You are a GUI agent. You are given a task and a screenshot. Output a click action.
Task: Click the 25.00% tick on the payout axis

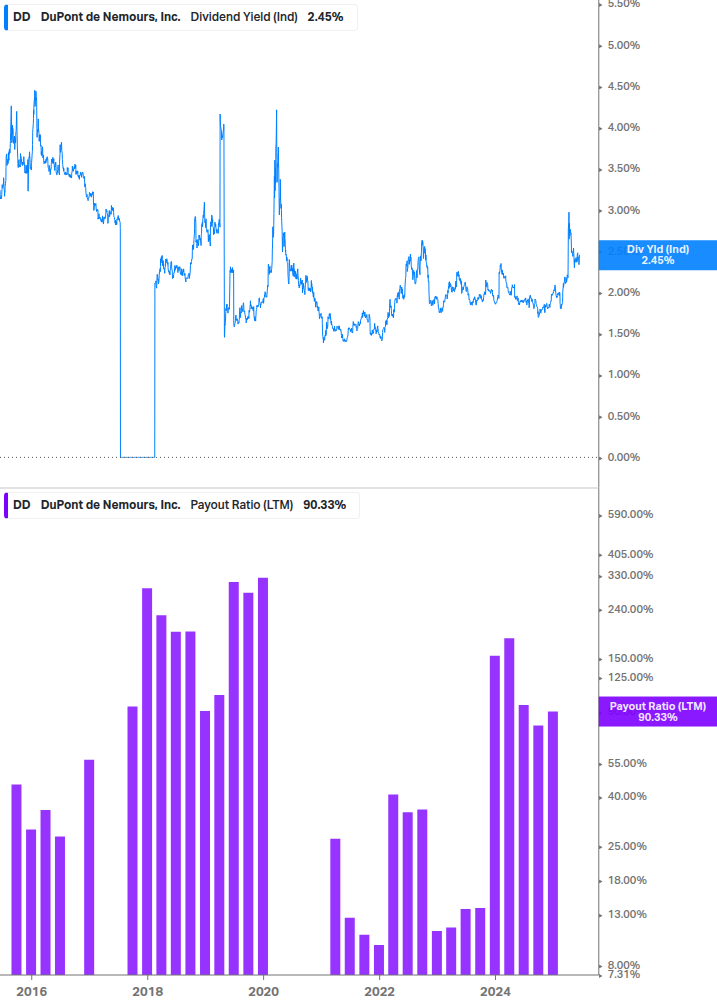(627, 847)
